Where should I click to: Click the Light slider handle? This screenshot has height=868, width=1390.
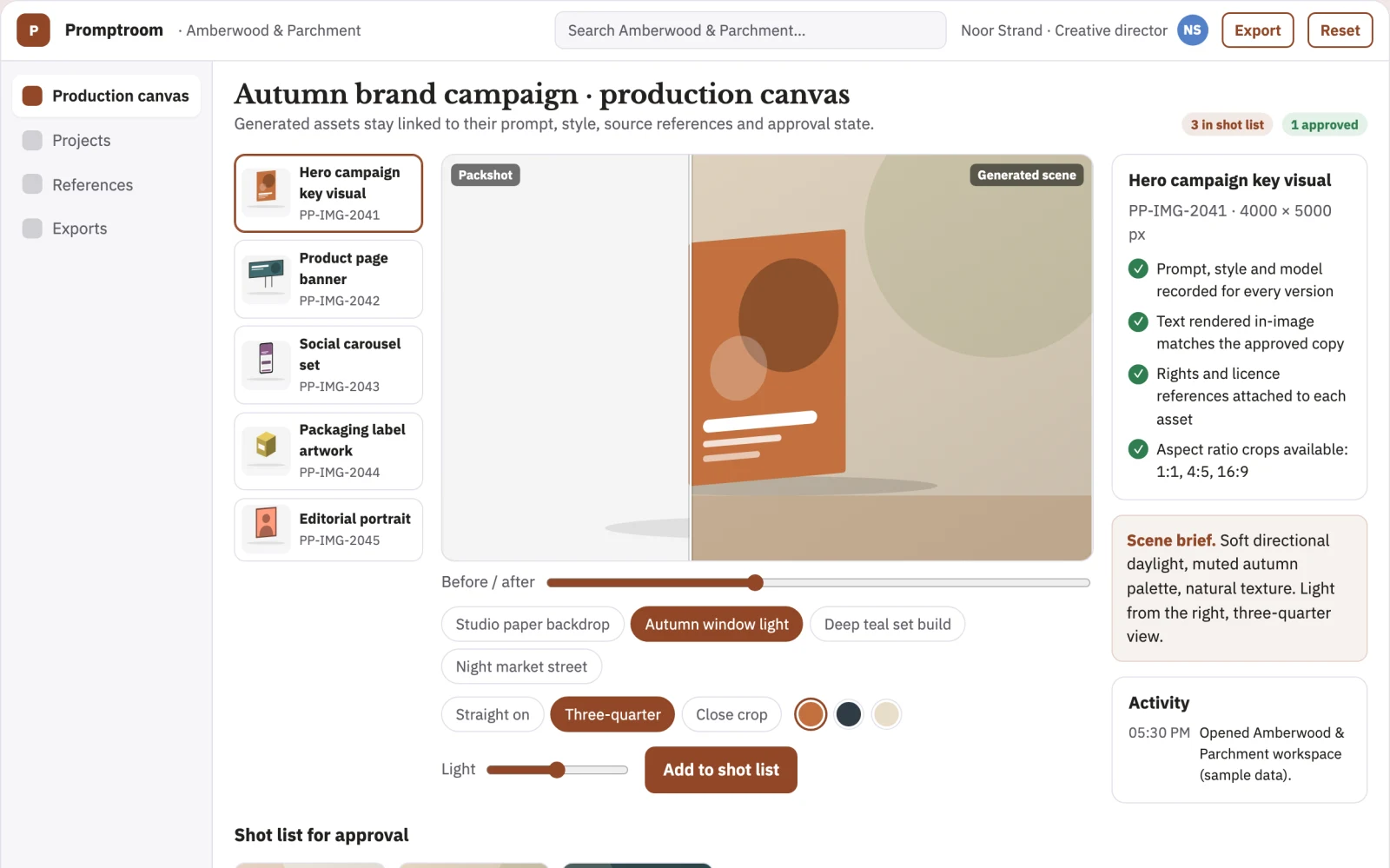[557, 770]
